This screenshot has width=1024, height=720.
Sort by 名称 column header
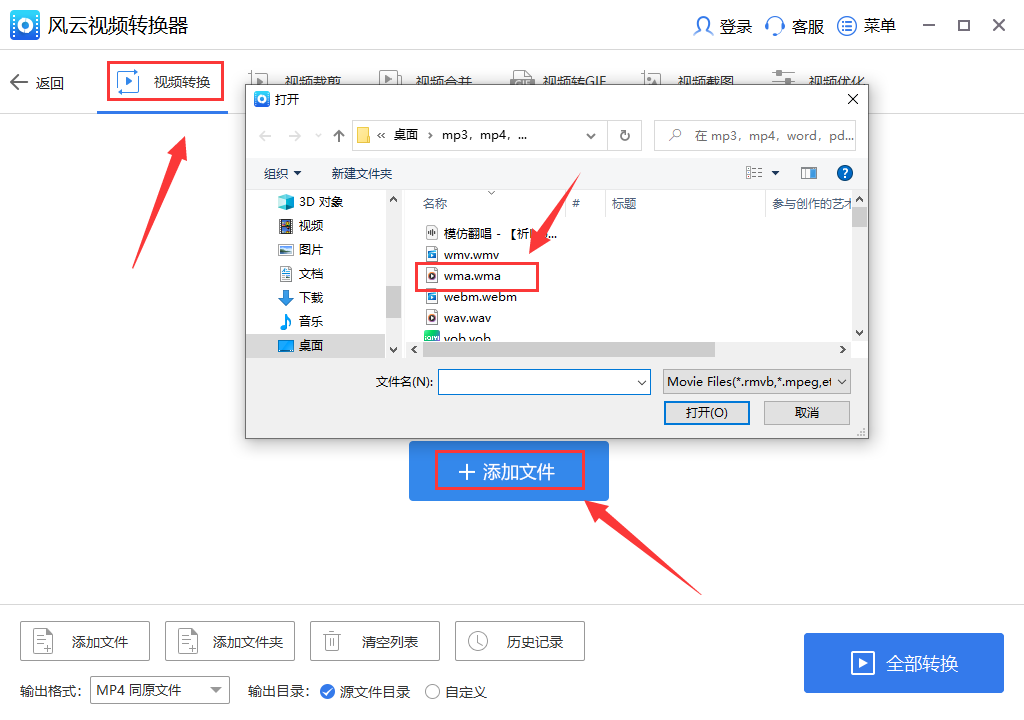pos(435,203)
